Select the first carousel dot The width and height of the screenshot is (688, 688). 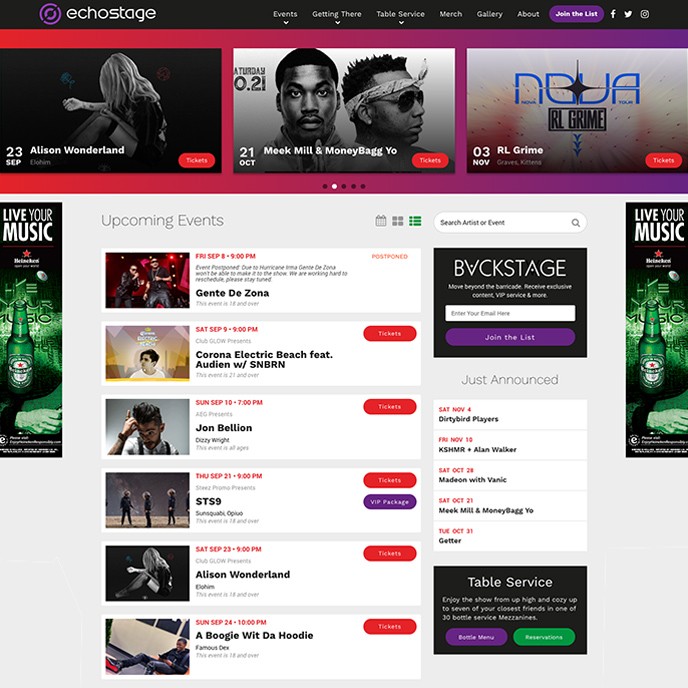pyautogui.click(x=325, y=186)
